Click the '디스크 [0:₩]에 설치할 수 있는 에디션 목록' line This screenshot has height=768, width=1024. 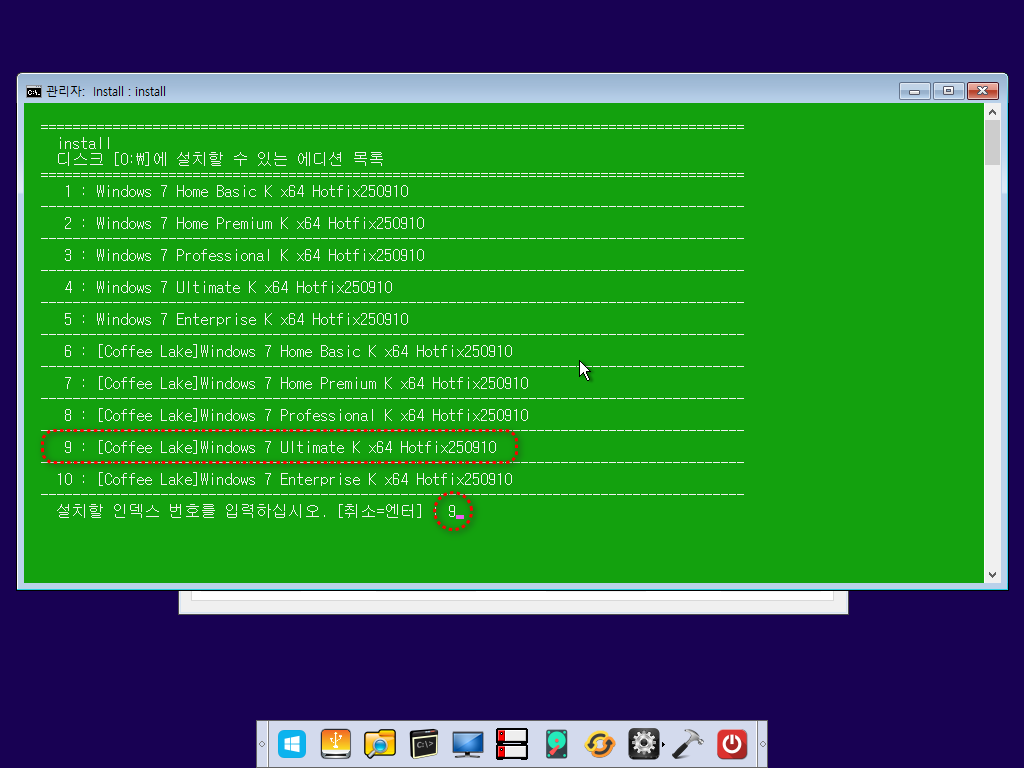pyautogui.click(x=220, y=159)
